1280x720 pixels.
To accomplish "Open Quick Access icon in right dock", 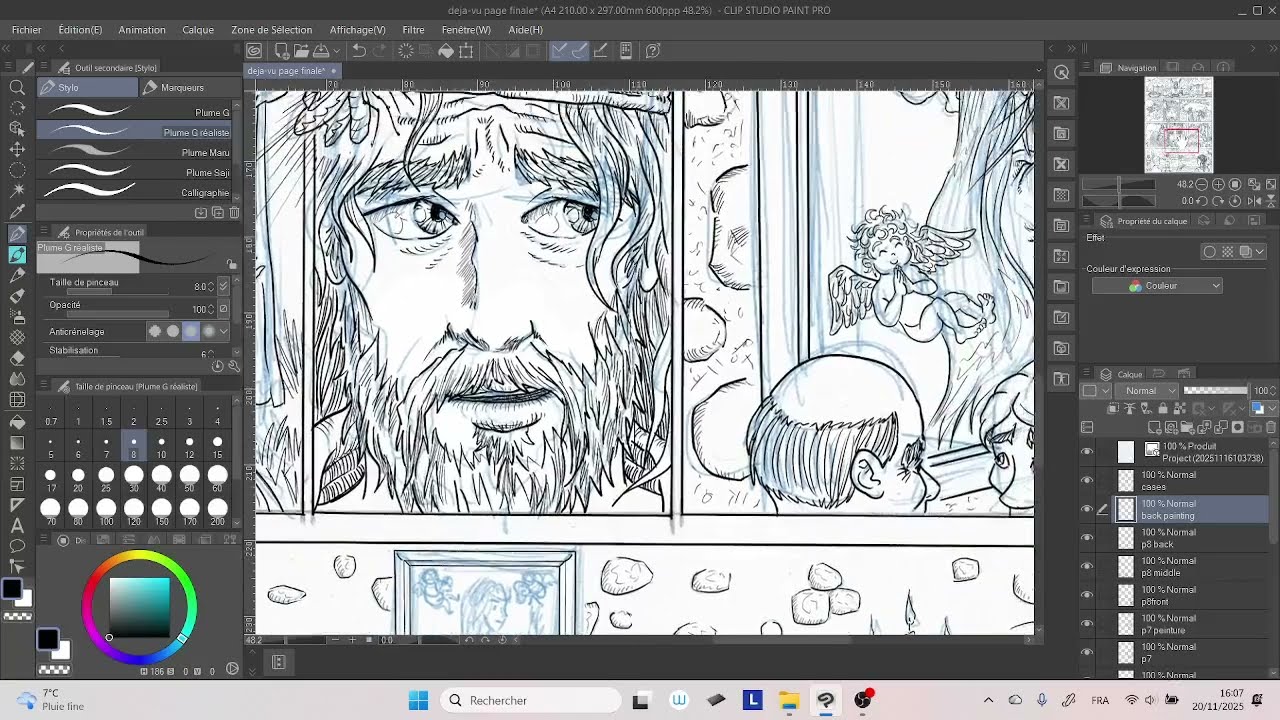I will click(x=1062, y=72).
